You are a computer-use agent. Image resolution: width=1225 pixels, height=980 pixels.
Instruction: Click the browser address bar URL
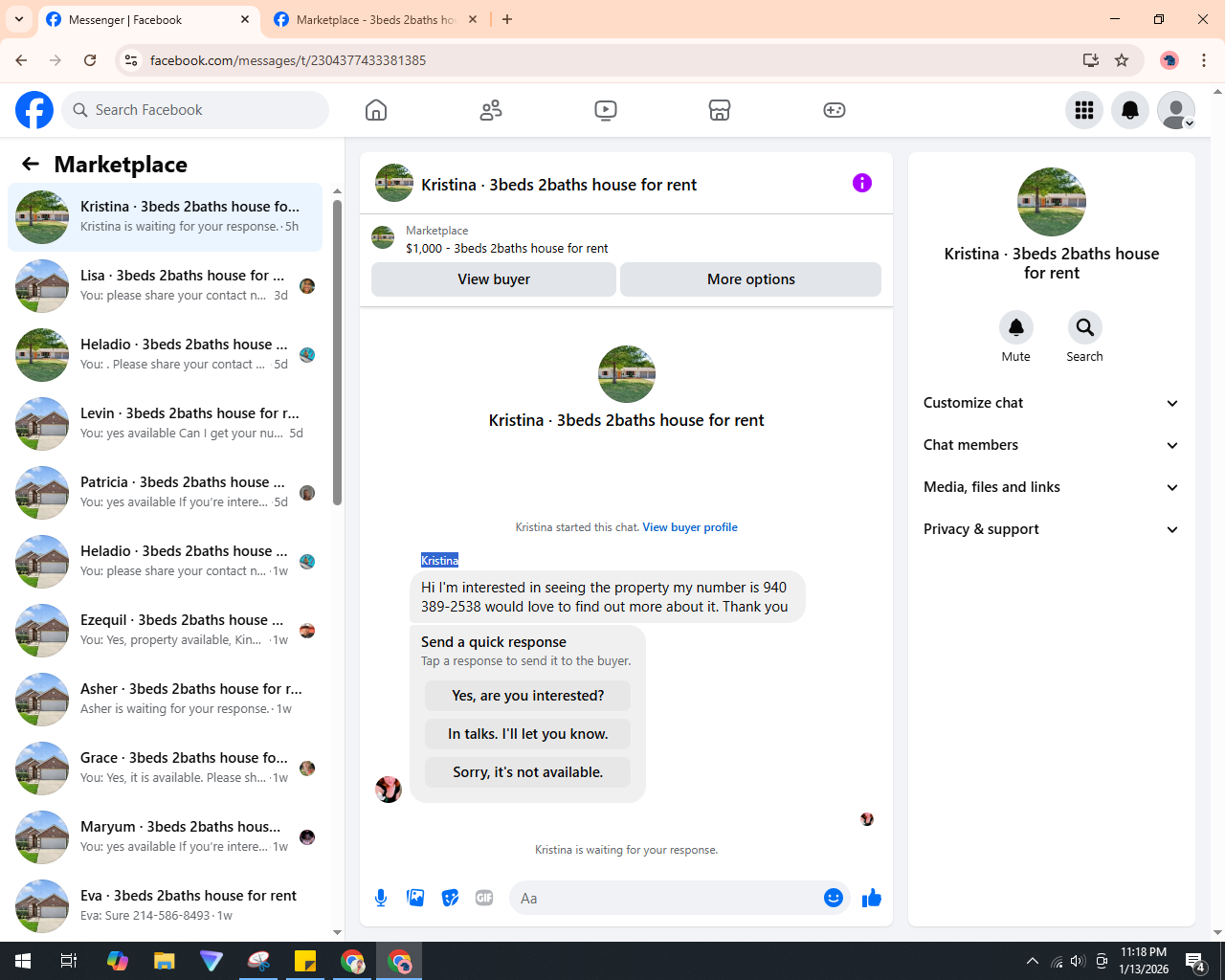(288, 60)
